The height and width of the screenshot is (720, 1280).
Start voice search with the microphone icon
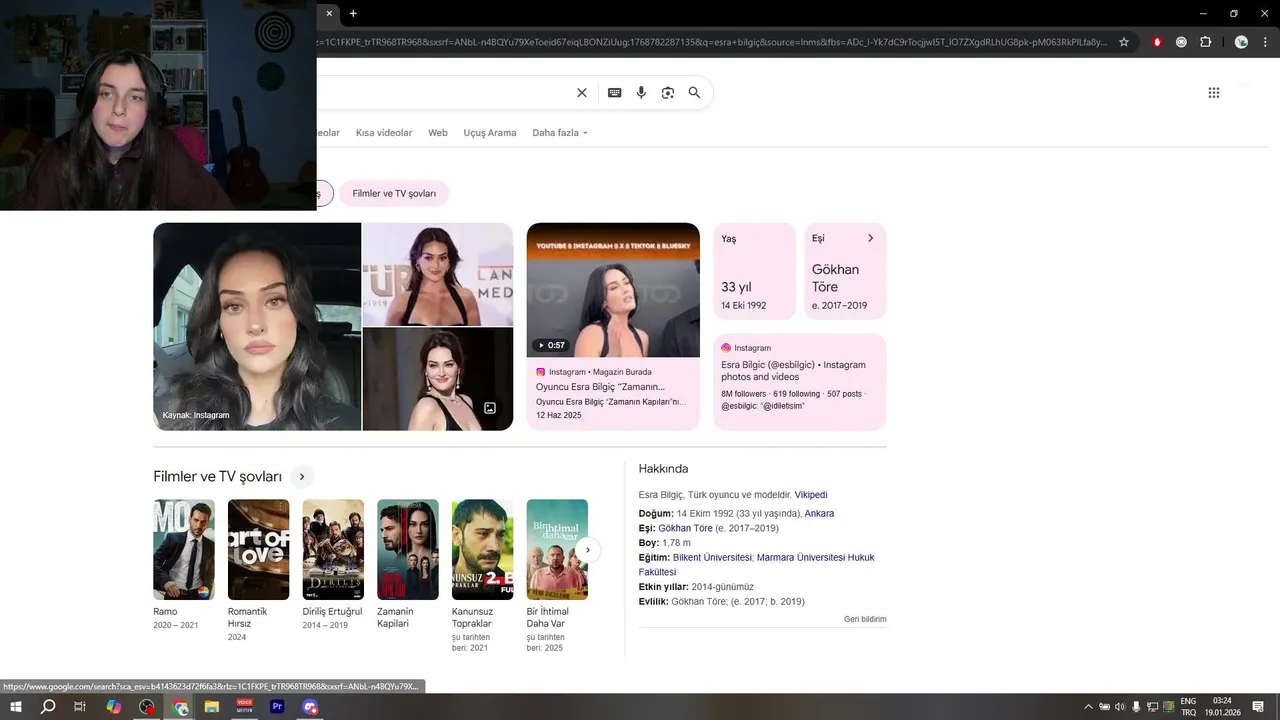[641, 93]
